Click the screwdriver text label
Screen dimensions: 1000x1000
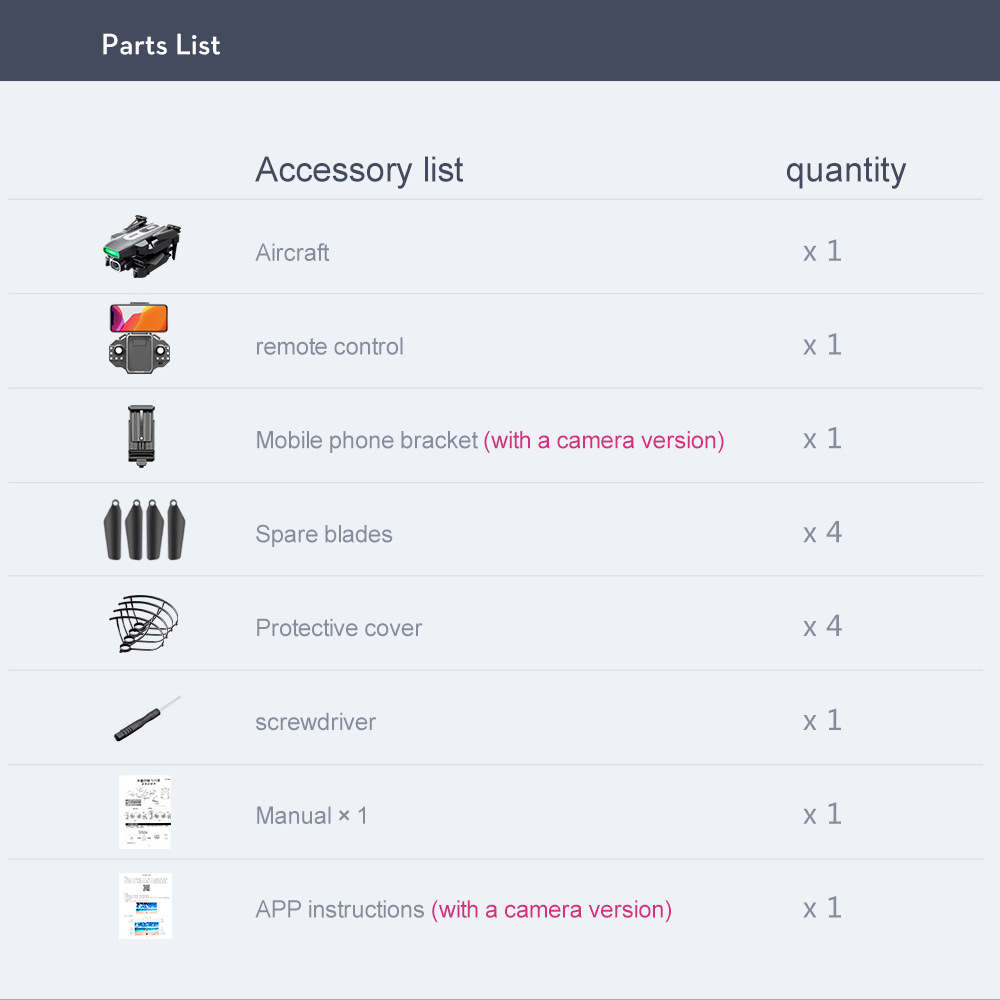[x=316, y=722]
